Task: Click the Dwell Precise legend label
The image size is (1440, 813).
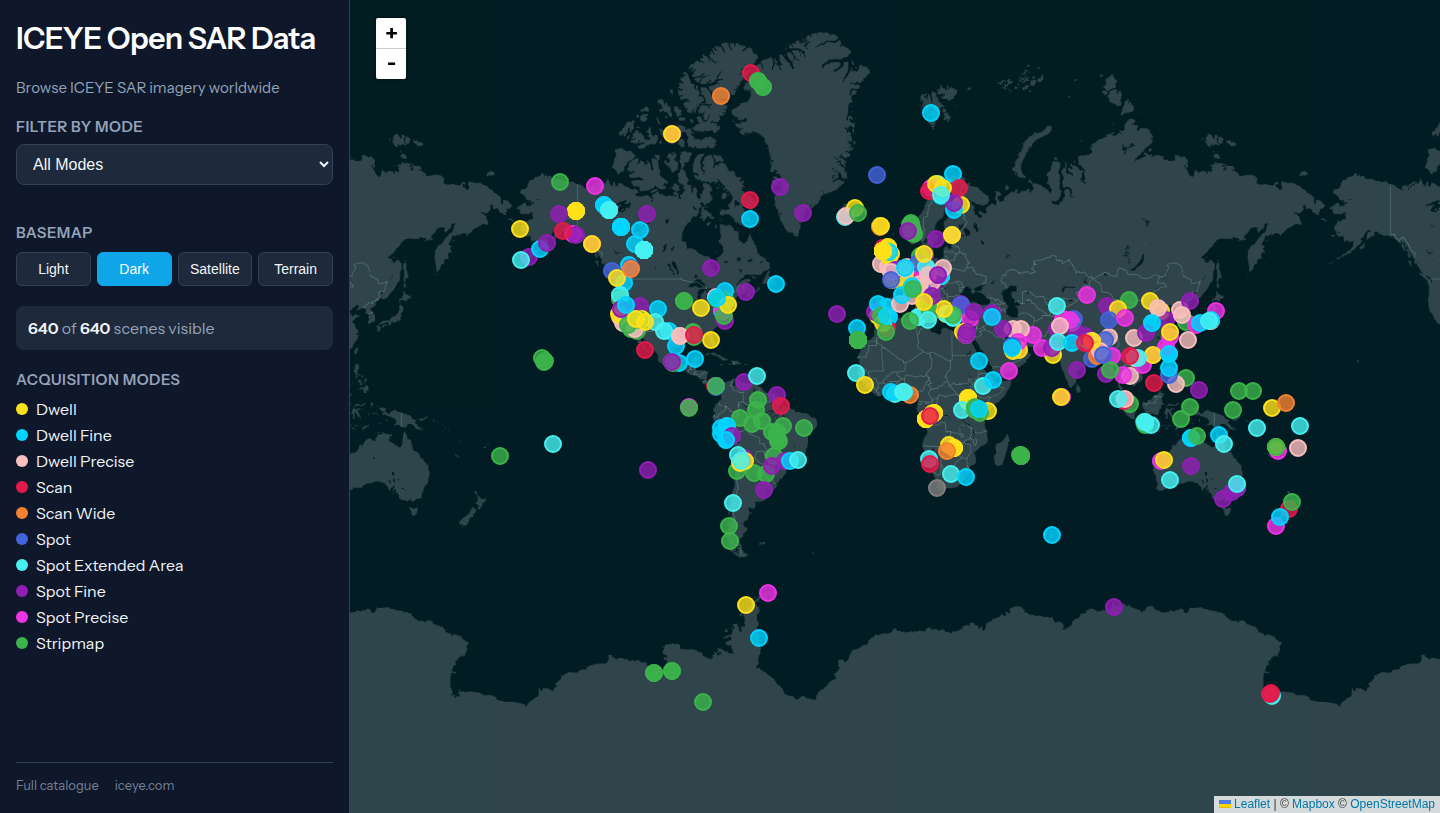Action: (x=85, y=462)
